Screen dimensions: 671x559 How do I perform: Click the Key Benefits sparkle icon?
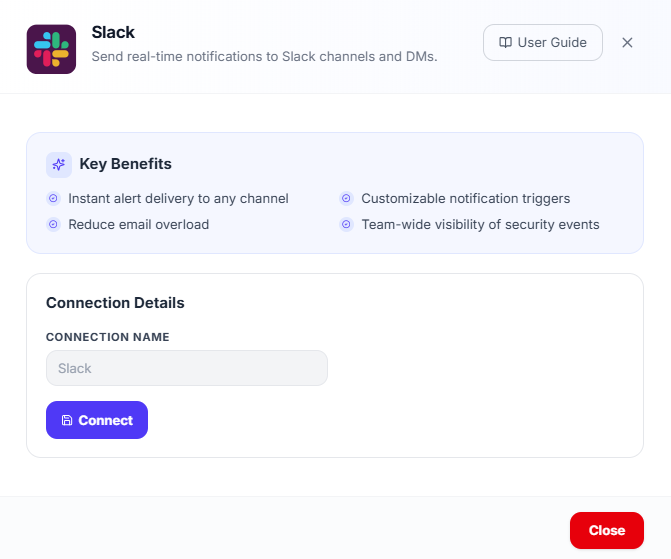click(59, 164)
